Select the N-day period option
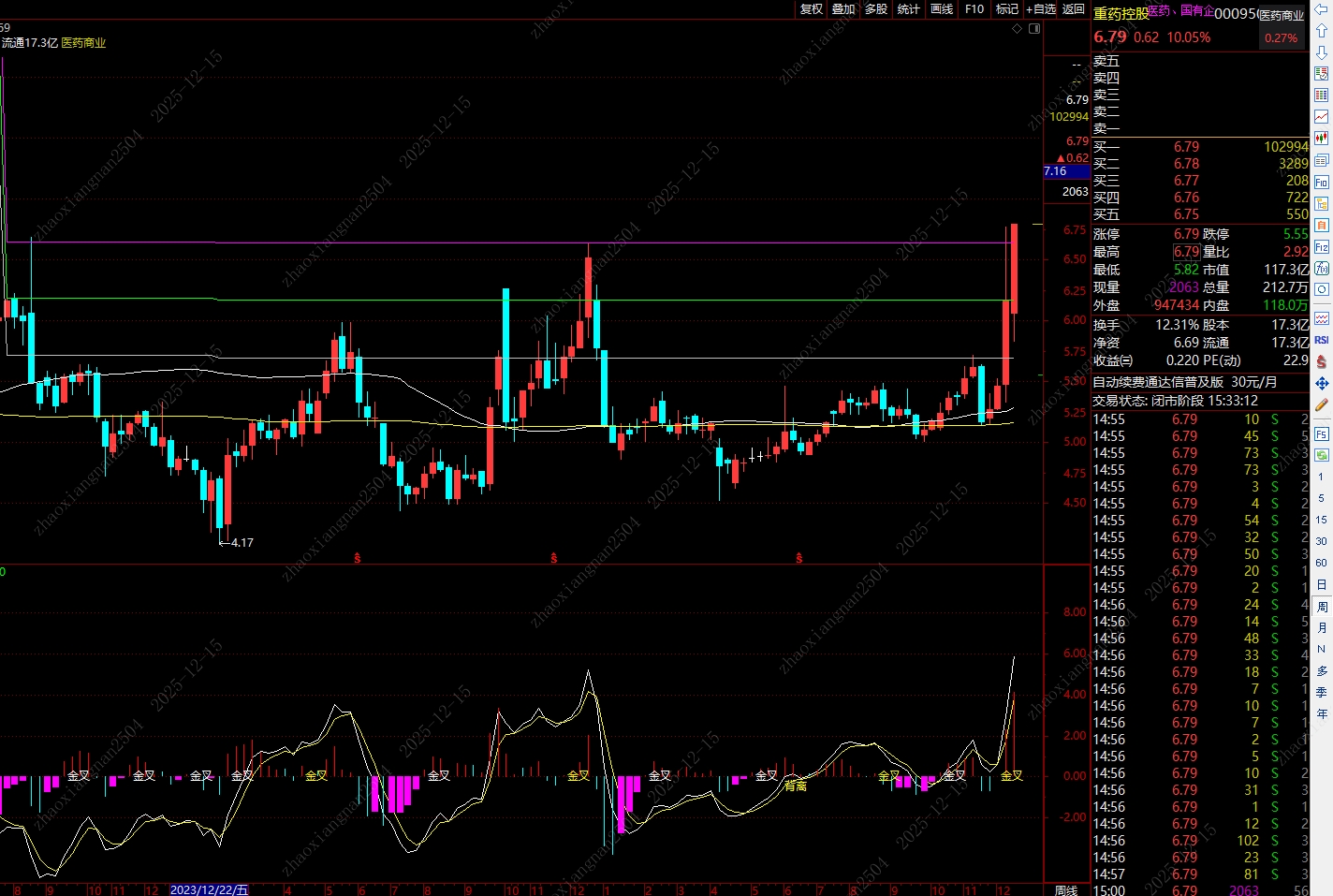The width and height of the screenshot is (1333, 896). point(1321,649)
